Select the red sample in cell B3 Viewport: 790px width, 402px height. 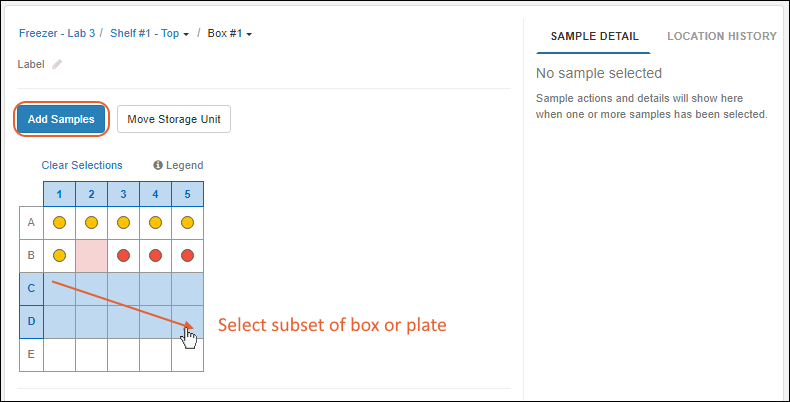tap(123, 256)
